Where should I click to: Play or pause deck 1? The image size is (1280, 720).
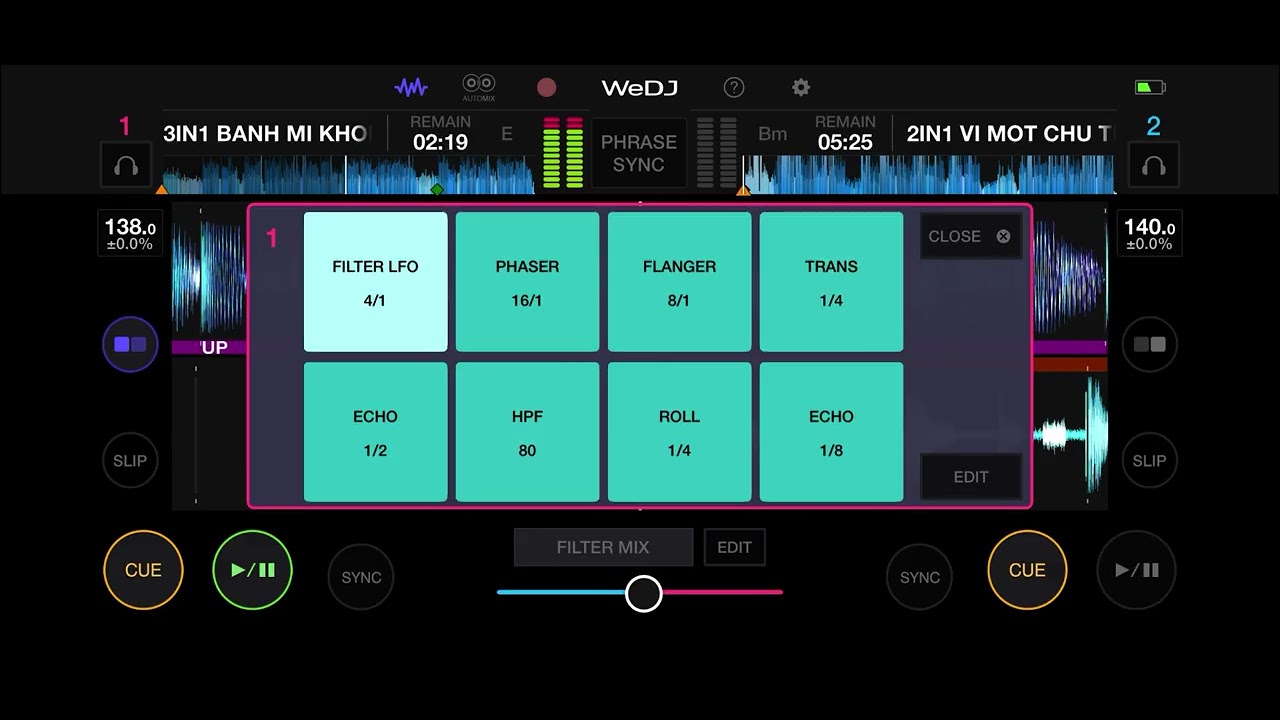(x=252, y=570)
